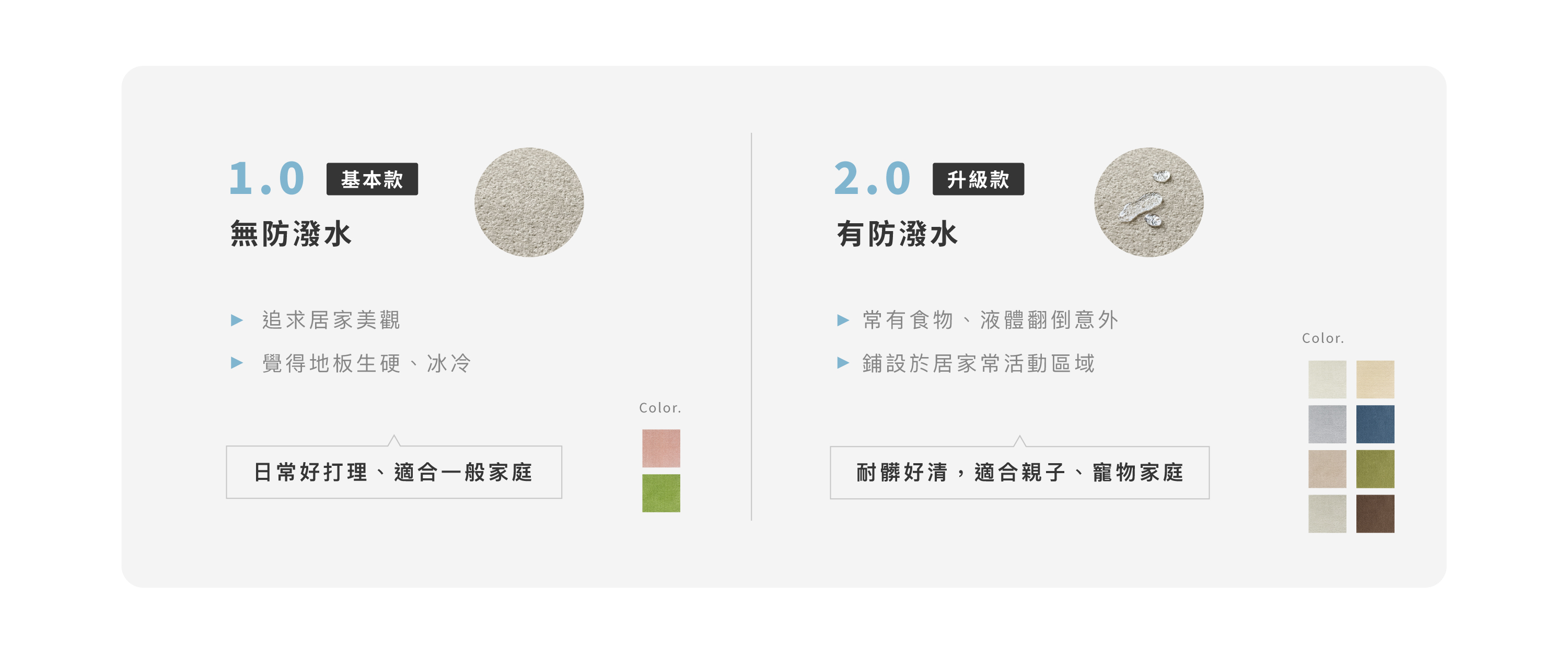Screen dimensions: 1568x654
Task: Pick the taupe beige color swatch
Action: (x=1327, y=469)
